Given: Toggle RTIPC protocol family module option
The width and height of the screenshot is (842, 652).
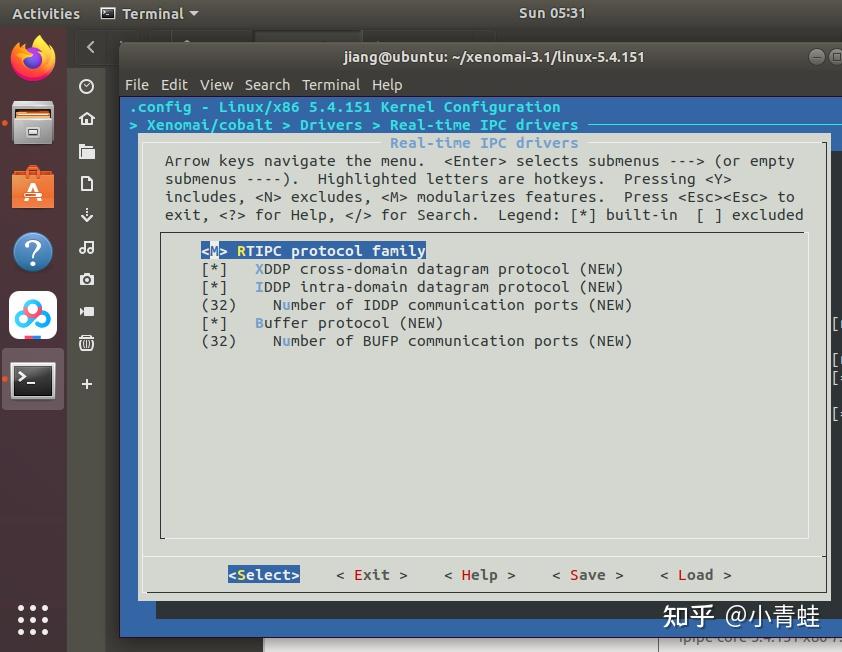Looking at the screenshot, I should pyautogui.click(x=313, y=251).
